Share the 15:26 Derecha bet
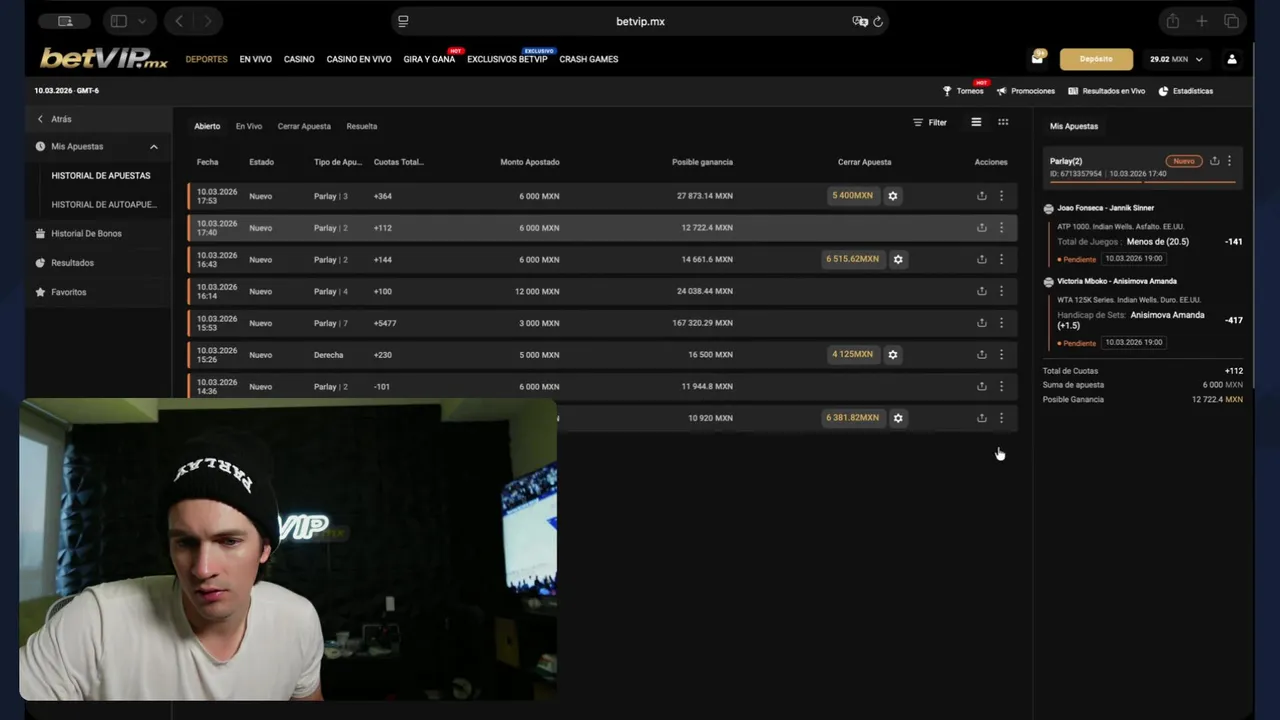Image resolution: width=1280 pixels, height=720 pixels. pyautogui.click(x=982, y=354)
